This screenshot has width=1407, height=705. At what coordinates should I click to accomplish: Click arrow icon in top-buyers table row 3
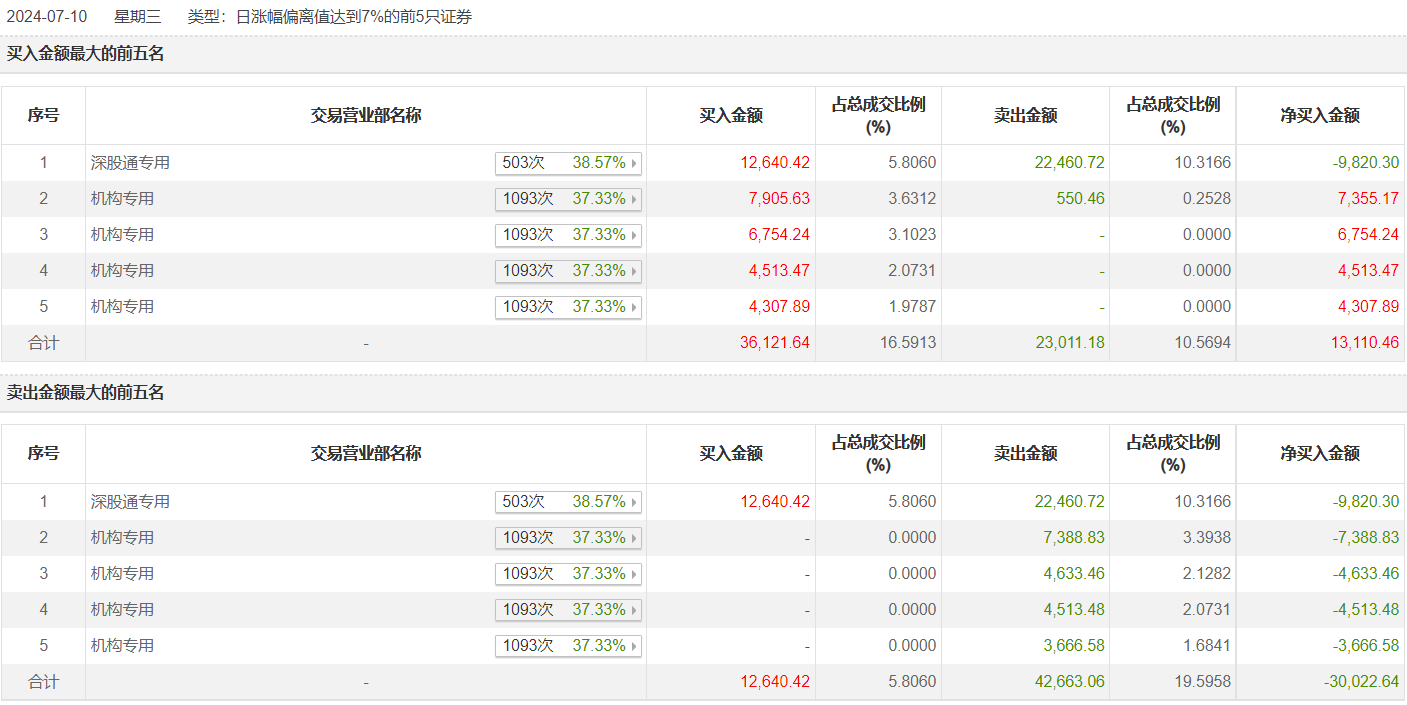tap(634, 235)
